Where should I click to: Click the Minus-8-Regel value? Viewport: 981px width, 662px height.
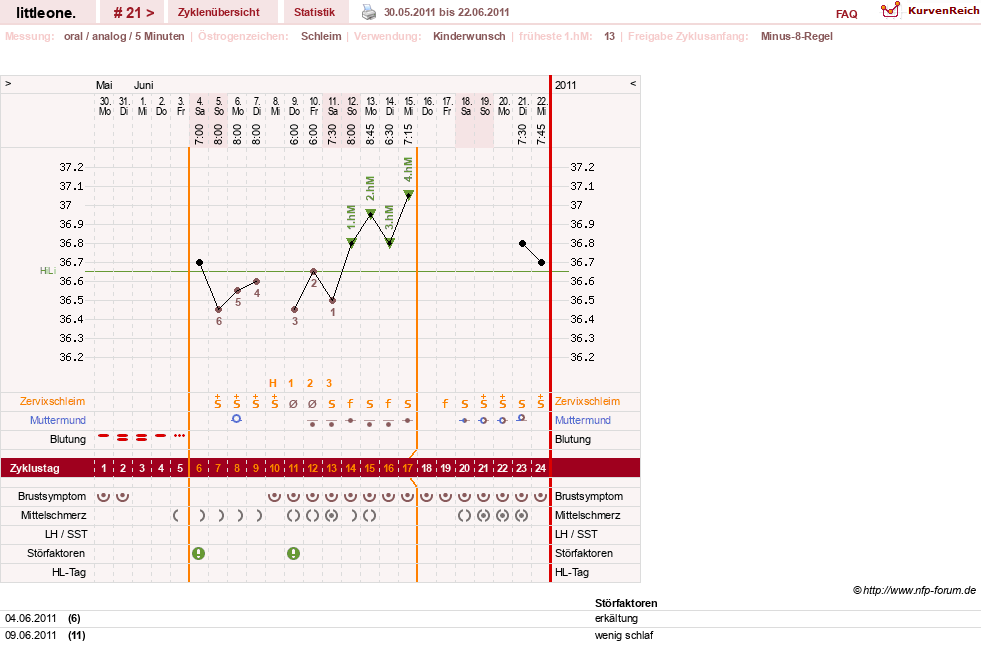796,36
